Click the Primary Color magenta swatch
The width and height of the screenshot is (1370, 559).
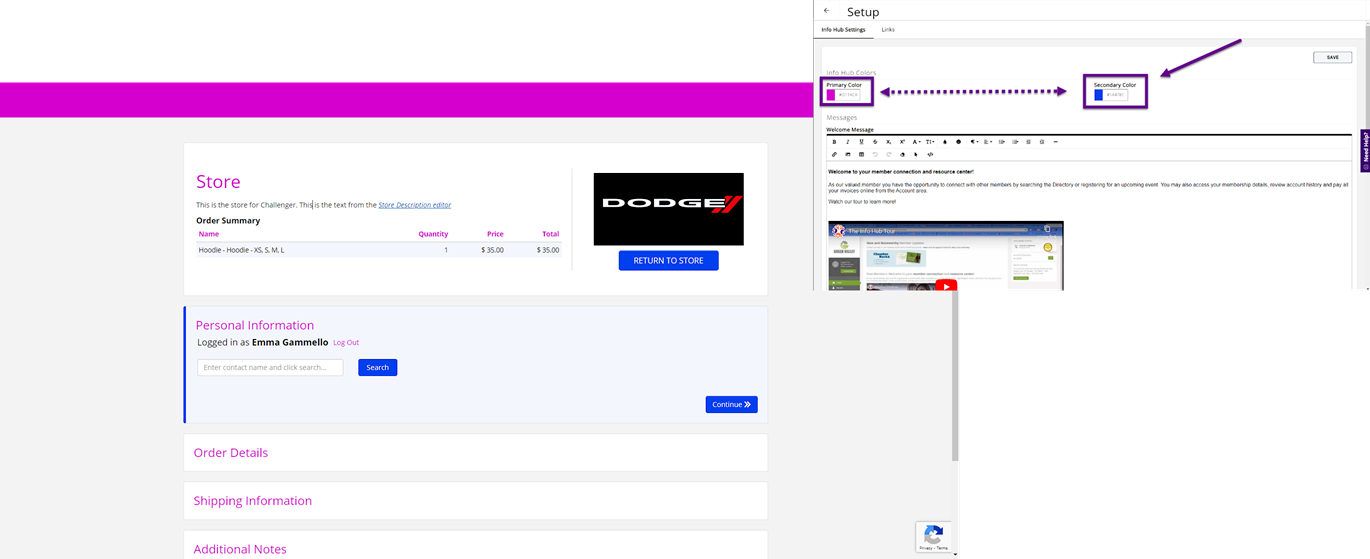point(831,95)
